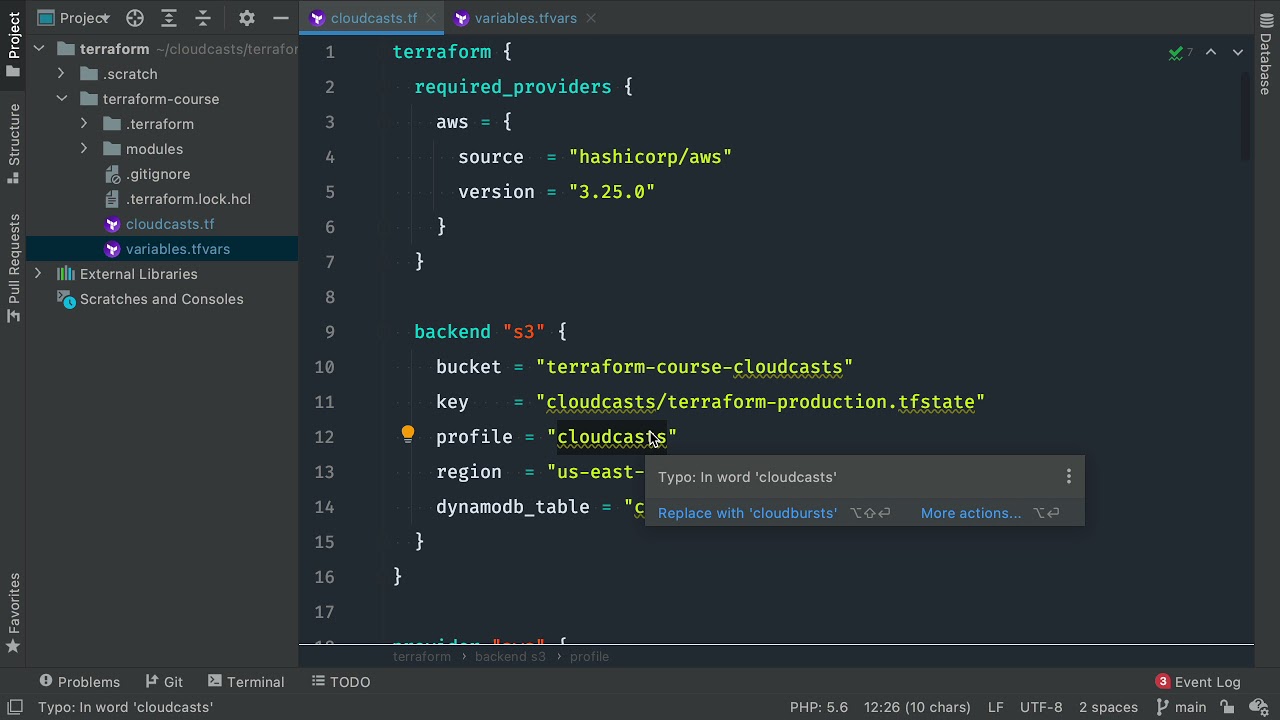Switch to the cloudcasts.tf editor tab
This screenshot has height=720, width=1280.
pos(374,18)
